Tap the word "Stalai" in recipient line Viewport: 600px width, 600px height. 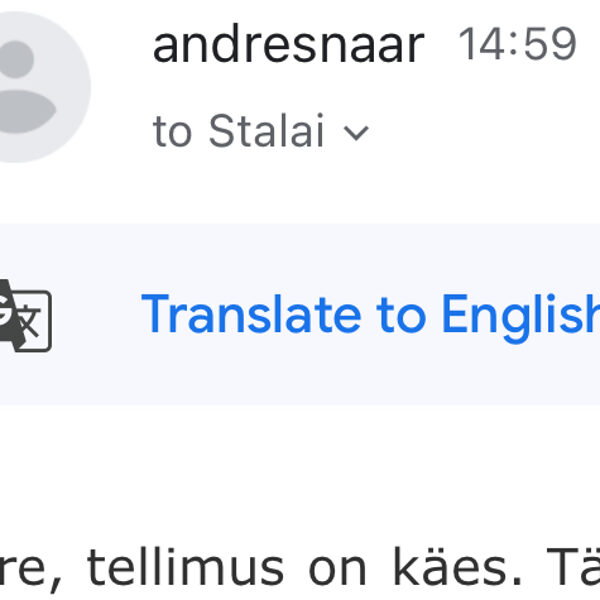click(x=266, y=132)
